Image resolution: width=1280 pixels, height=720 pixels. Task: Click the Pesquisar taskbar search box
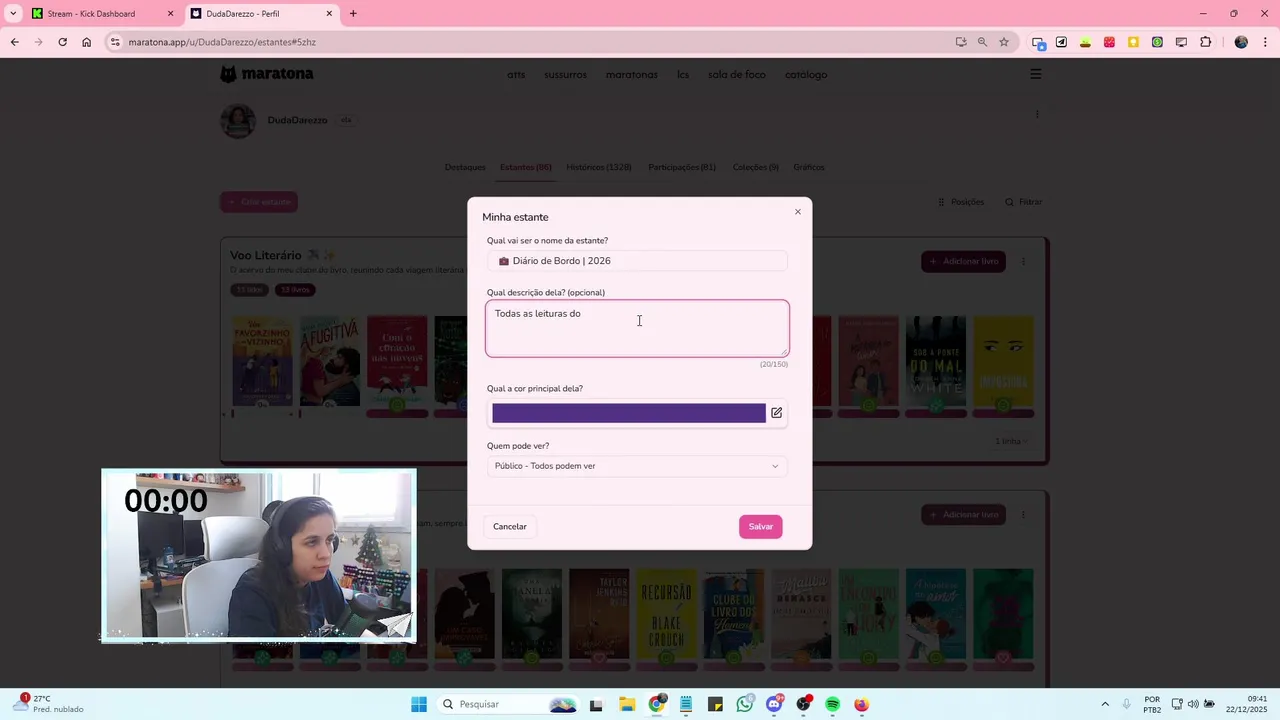tap(507, 704)
